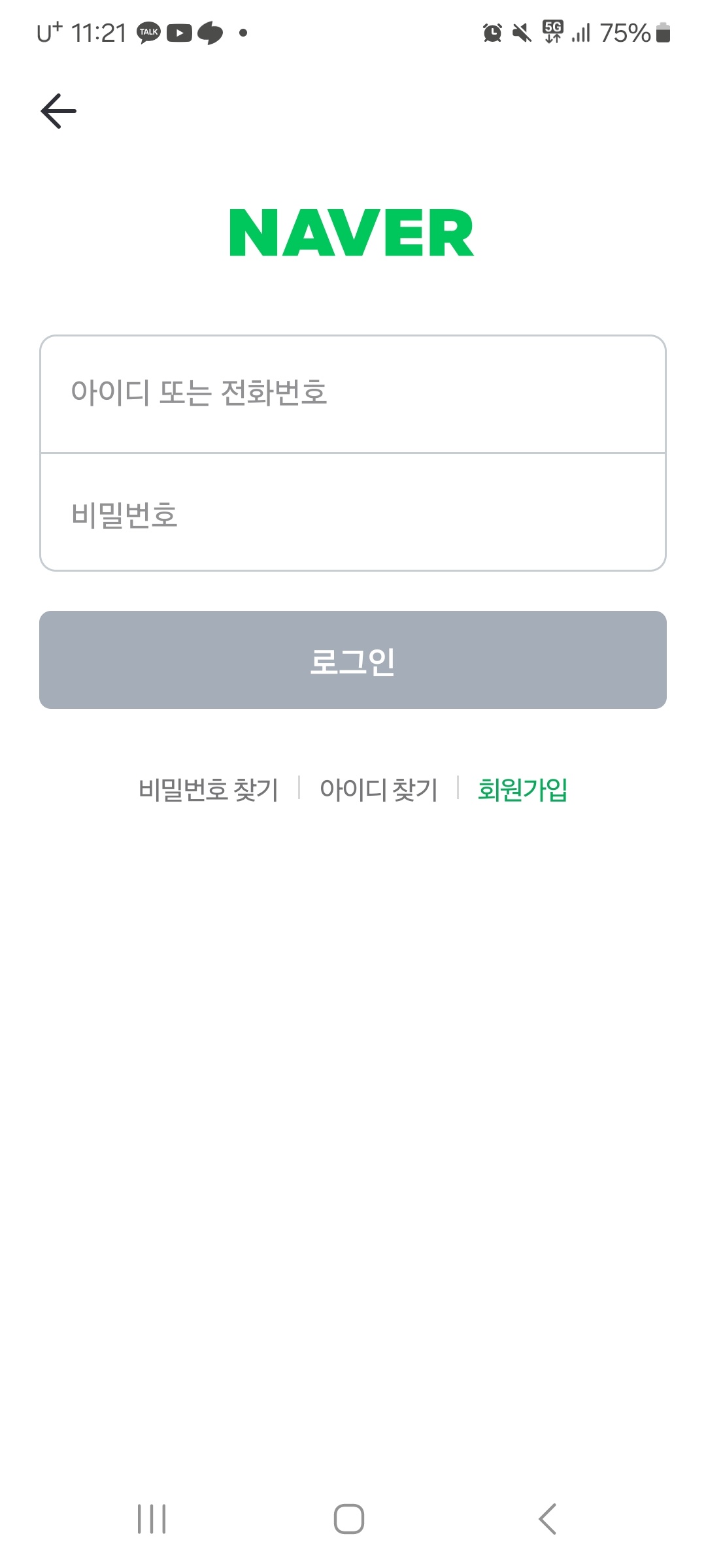Tap the YouTube notification icon in status bar
The height and width of the screenshot is (1568, 706).
coord(179,33)
